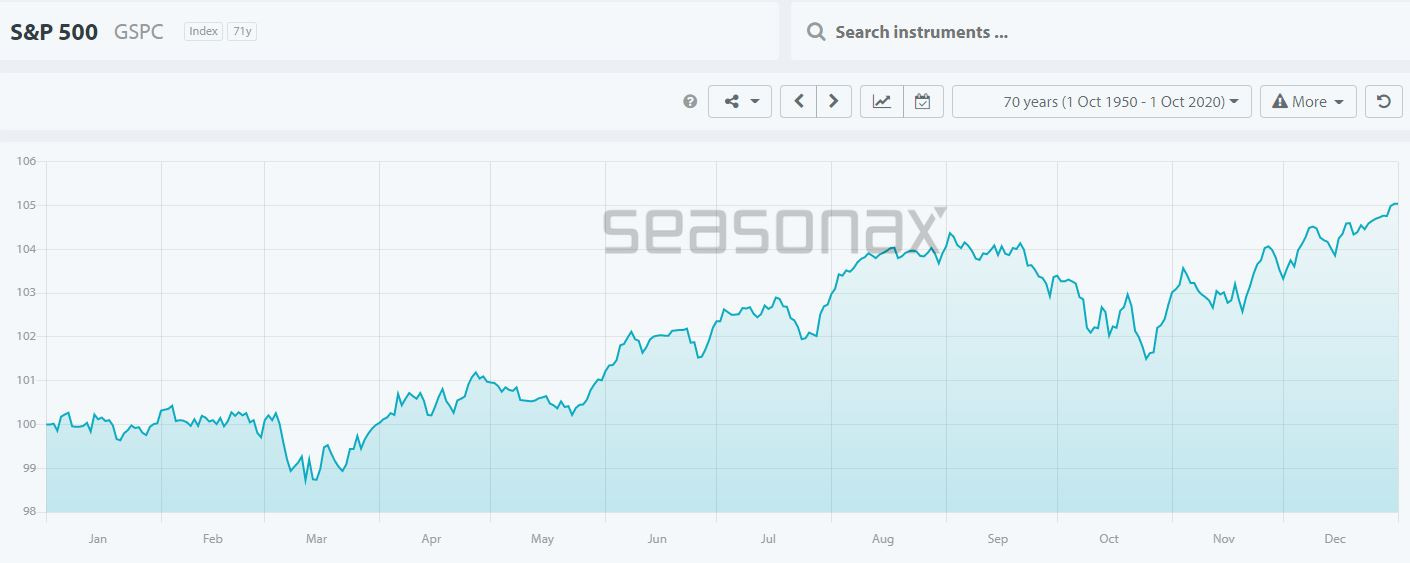Click the 71y badge
Image resolution: width=1410 pixels, height=563 pixels.
point(242,32)
